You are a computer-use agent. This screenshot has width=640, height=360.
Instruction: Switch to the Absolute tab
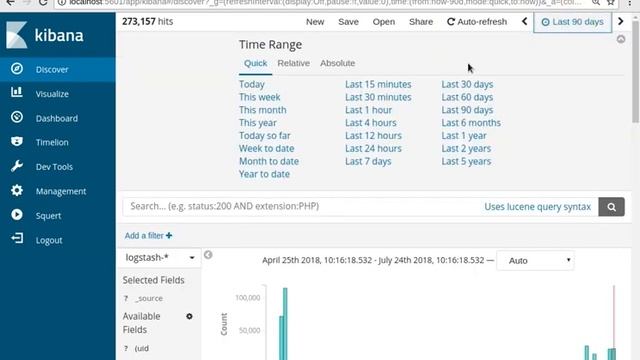pyautogui.click(x=338, y=63)
